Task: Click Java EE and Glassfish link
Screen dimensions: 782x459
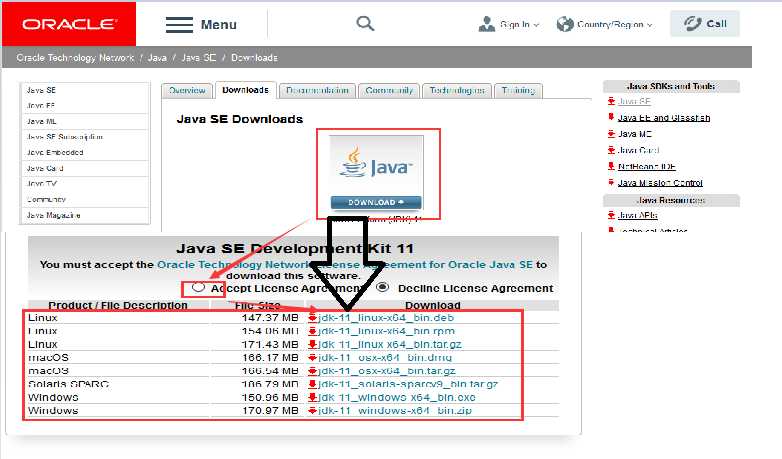Action: 664,118
